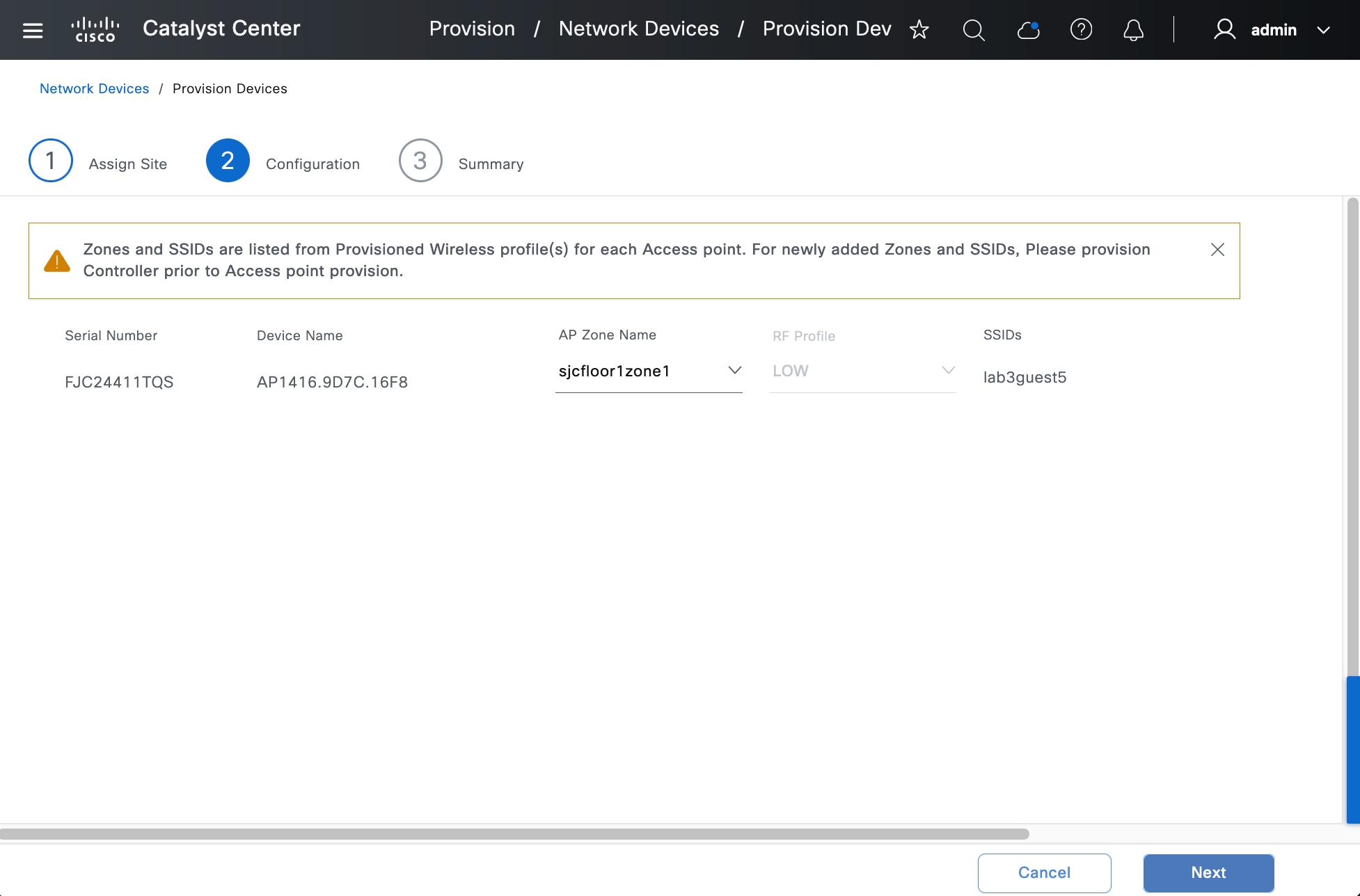Go to step 3 Summary
Screen dimensions: 1360x896
[x=420, y=161]
